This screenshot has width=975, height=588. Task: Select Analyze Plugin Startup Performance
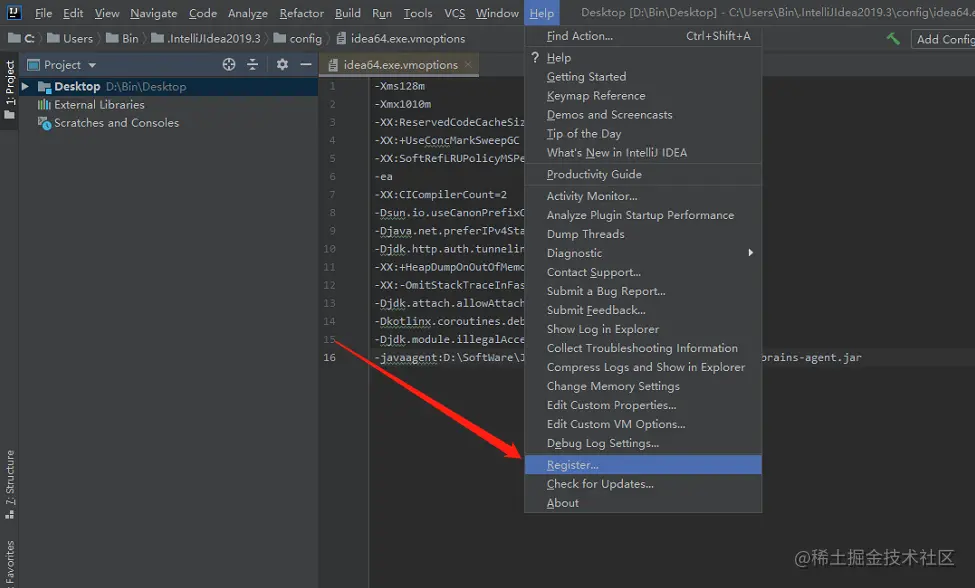[x=643, y=215]
